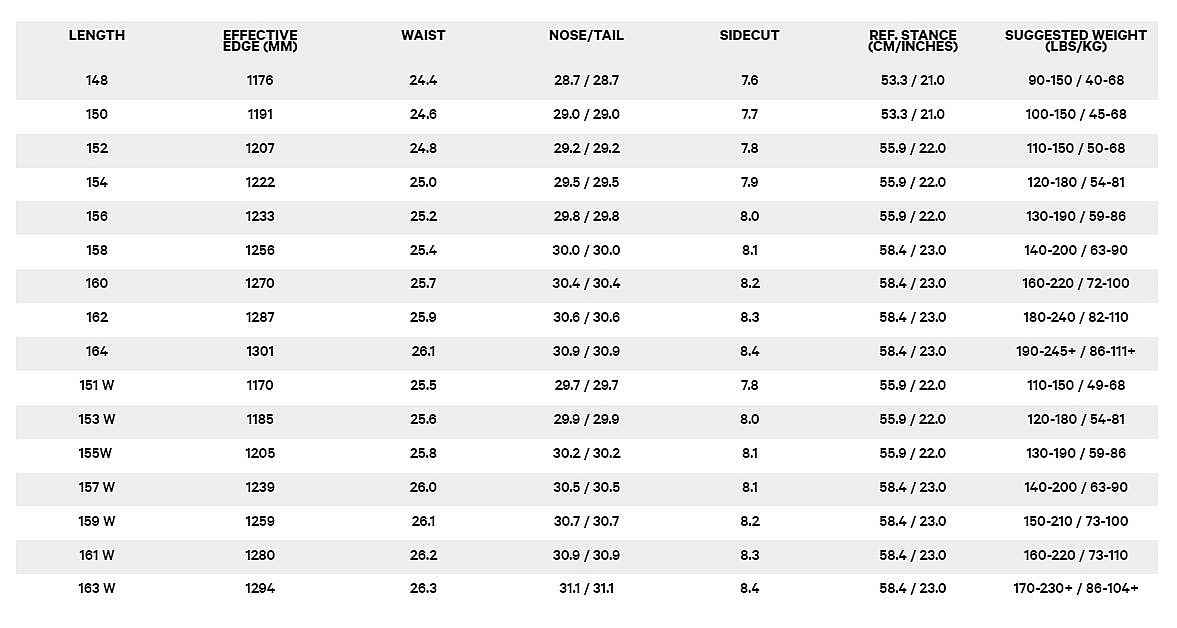The width and height of the screenshot is (1177, 628).
Task: Select suggested weight 190-245+ / 86-111+
Action: click(x=1076, y=351)
